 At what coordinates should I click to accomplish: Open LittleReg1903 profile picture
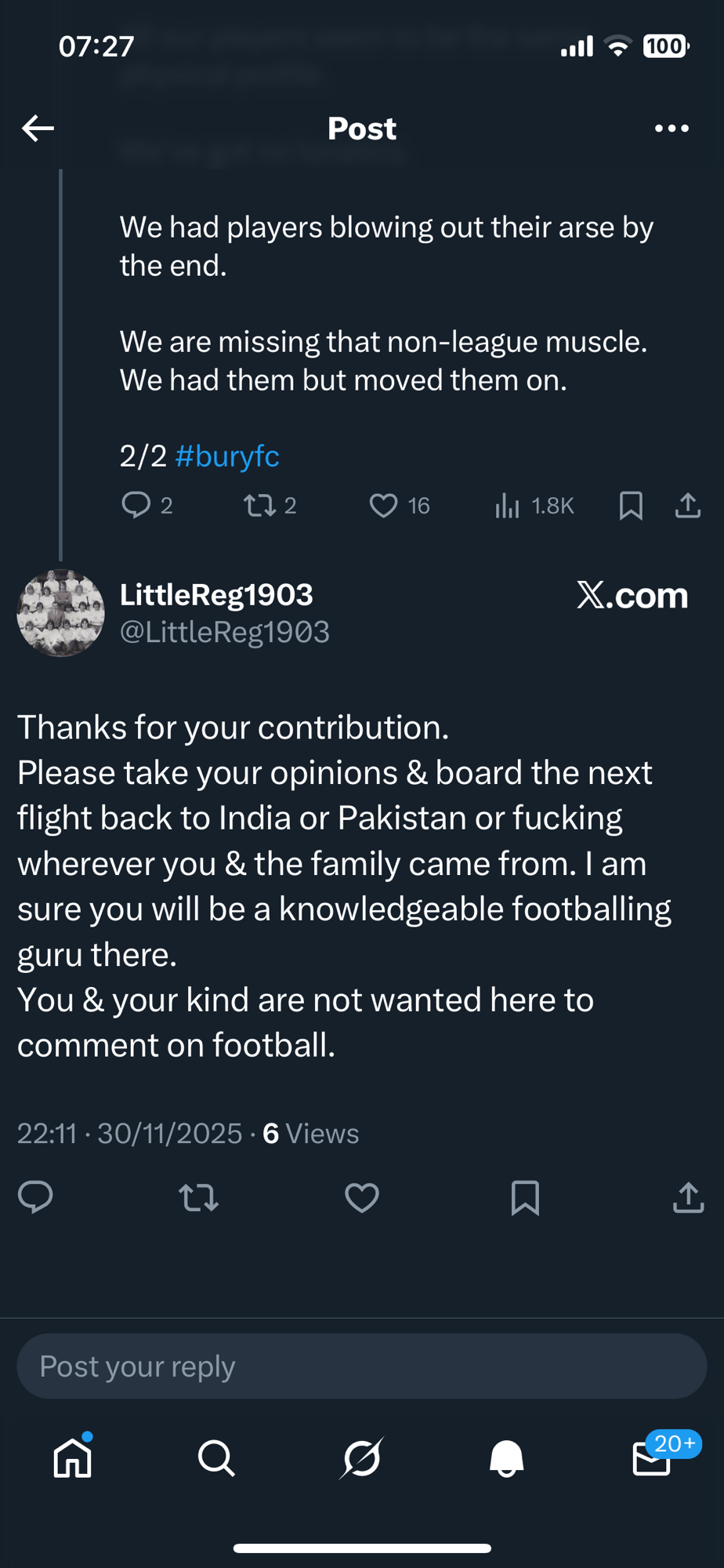pyautogui.click(x=61, y=613)
